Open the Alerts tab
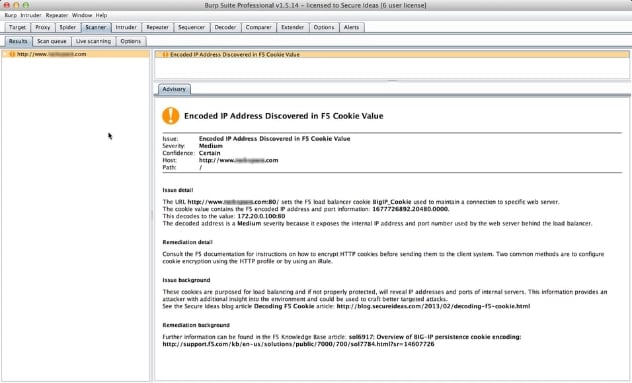 click(351, 27)
